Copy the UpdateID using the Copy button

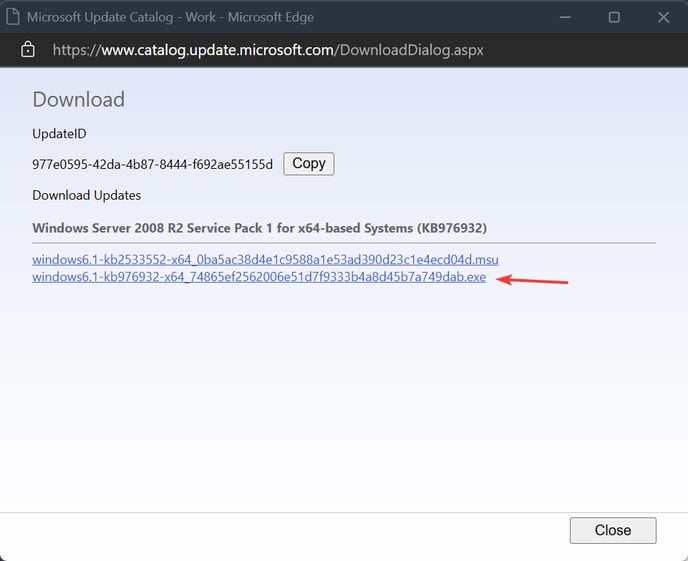coord(309,164)
